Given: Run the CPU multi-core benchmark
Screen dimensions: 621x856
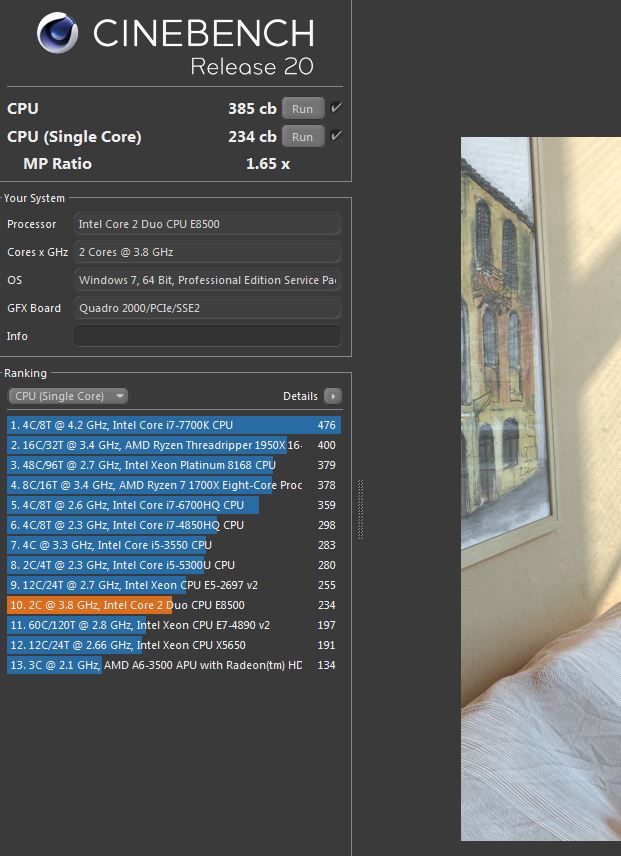Looking at the screenshot, I should (x=303, y=108).
